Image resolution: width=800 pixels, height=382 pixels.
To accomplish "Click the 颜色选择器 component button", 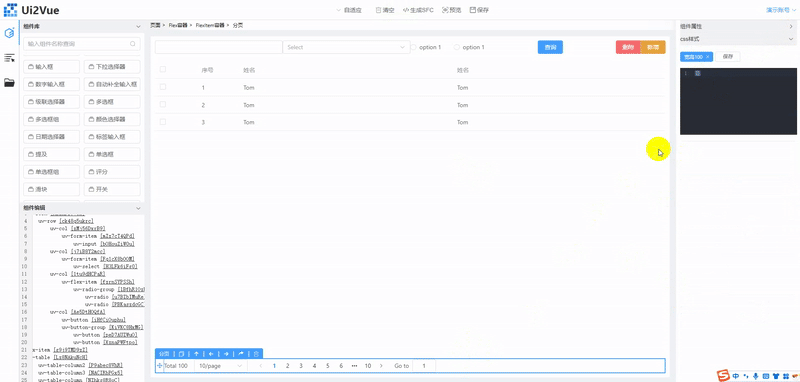I will click(112, 119).
